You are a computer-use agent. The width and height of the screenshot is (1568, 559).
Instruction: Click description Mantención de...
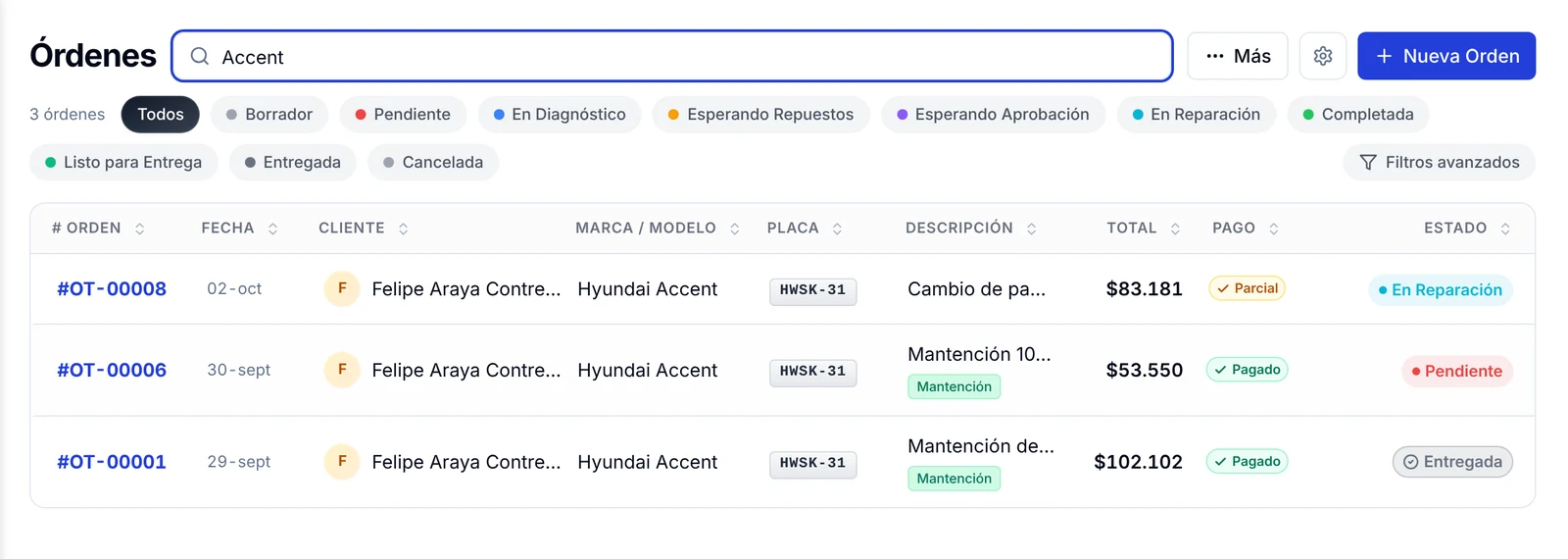pyautogui.click(x=981, y=446)
